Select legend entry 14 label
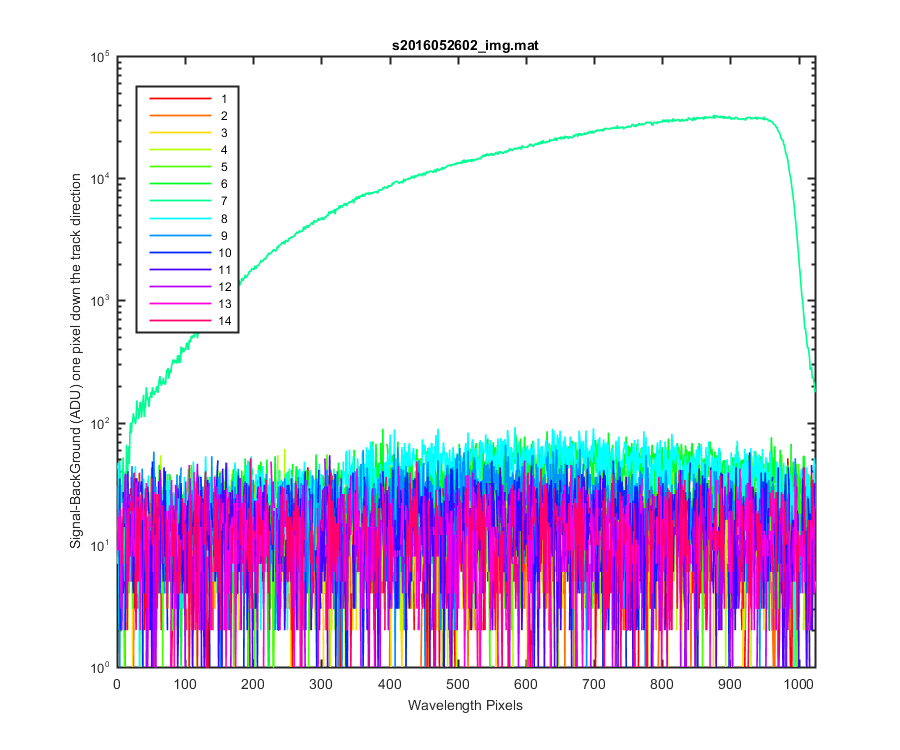The image size is (900, 750). [224, 321]
